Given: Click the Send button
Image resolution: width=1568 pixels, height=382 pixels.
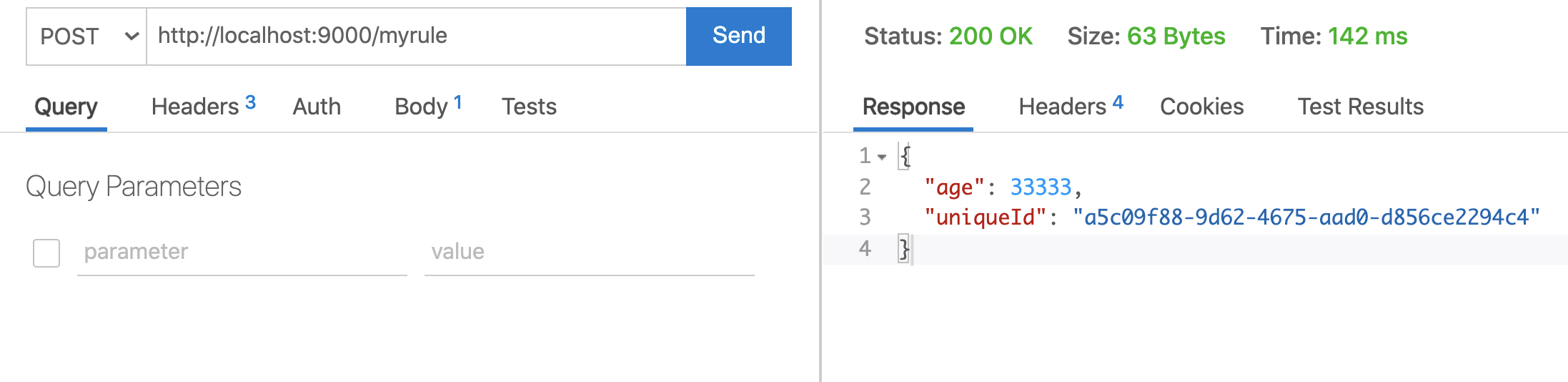Looking at the screenshot, I should (x=739, y=36).
